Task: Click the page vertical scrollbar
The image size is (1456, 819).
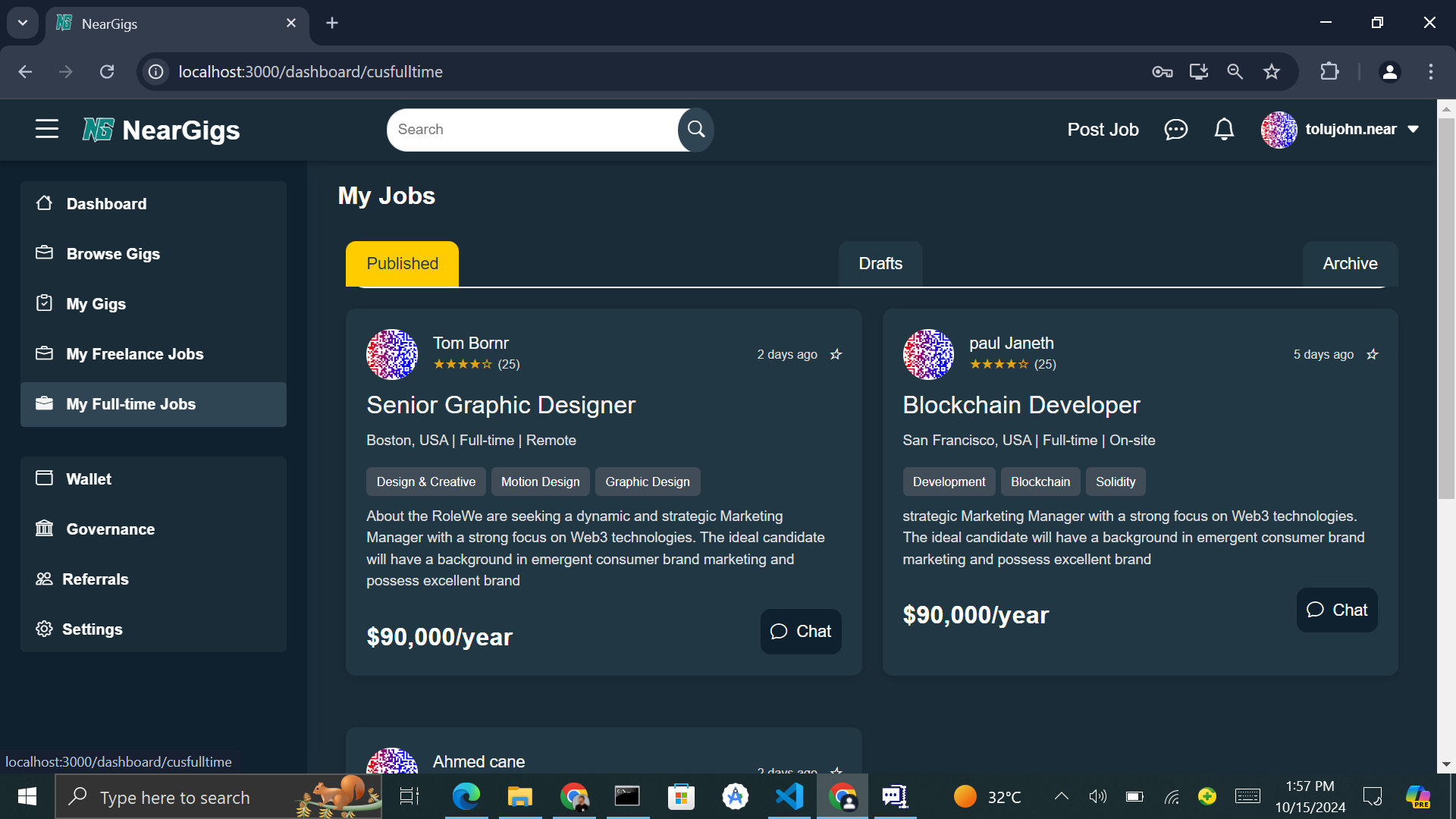Action: pyautogui.click(x=1446, y=303)
